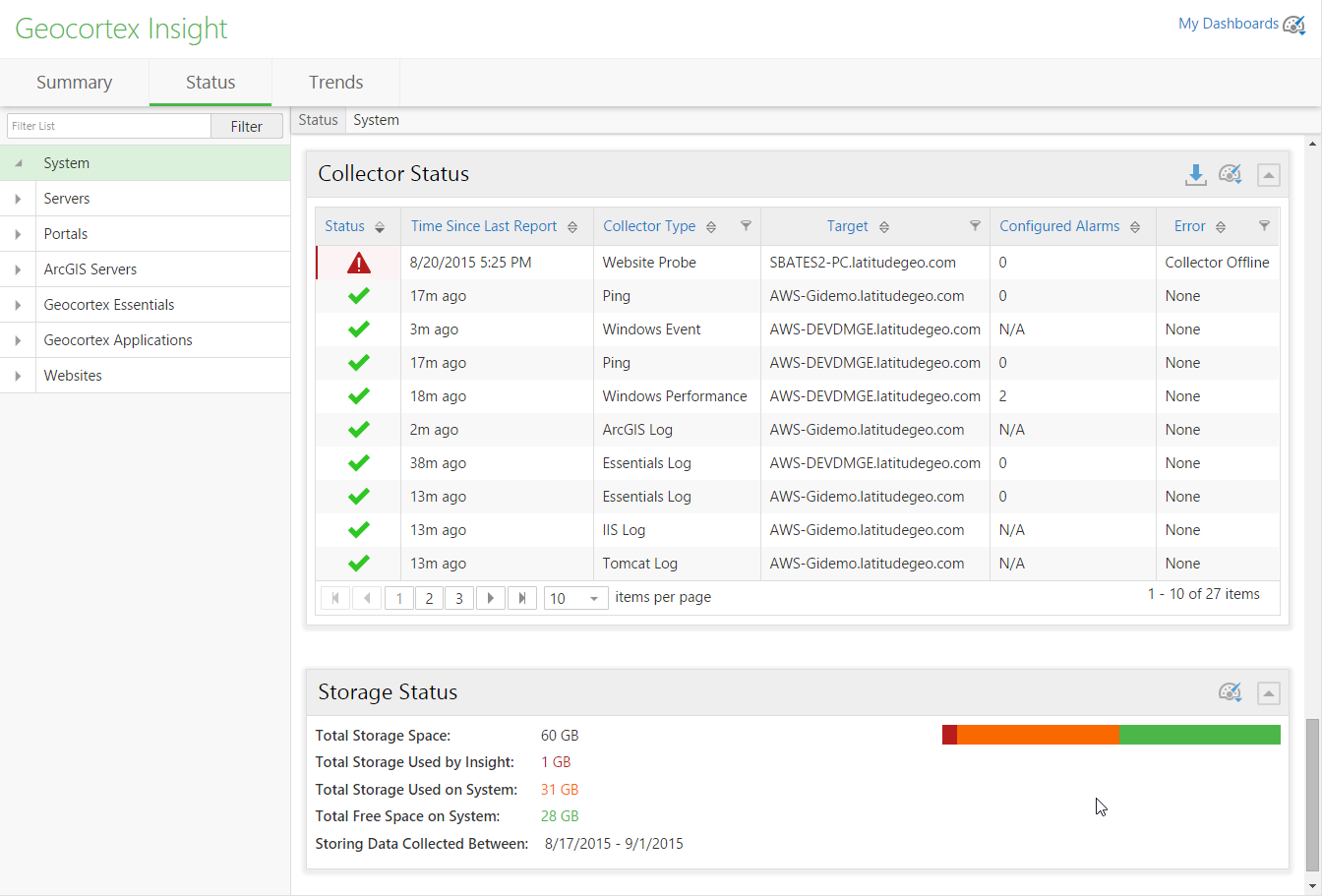This screenshot has height=896, width=1322.
Task: Expand the Geocortex Applications tree node
Action: [18, 340]
